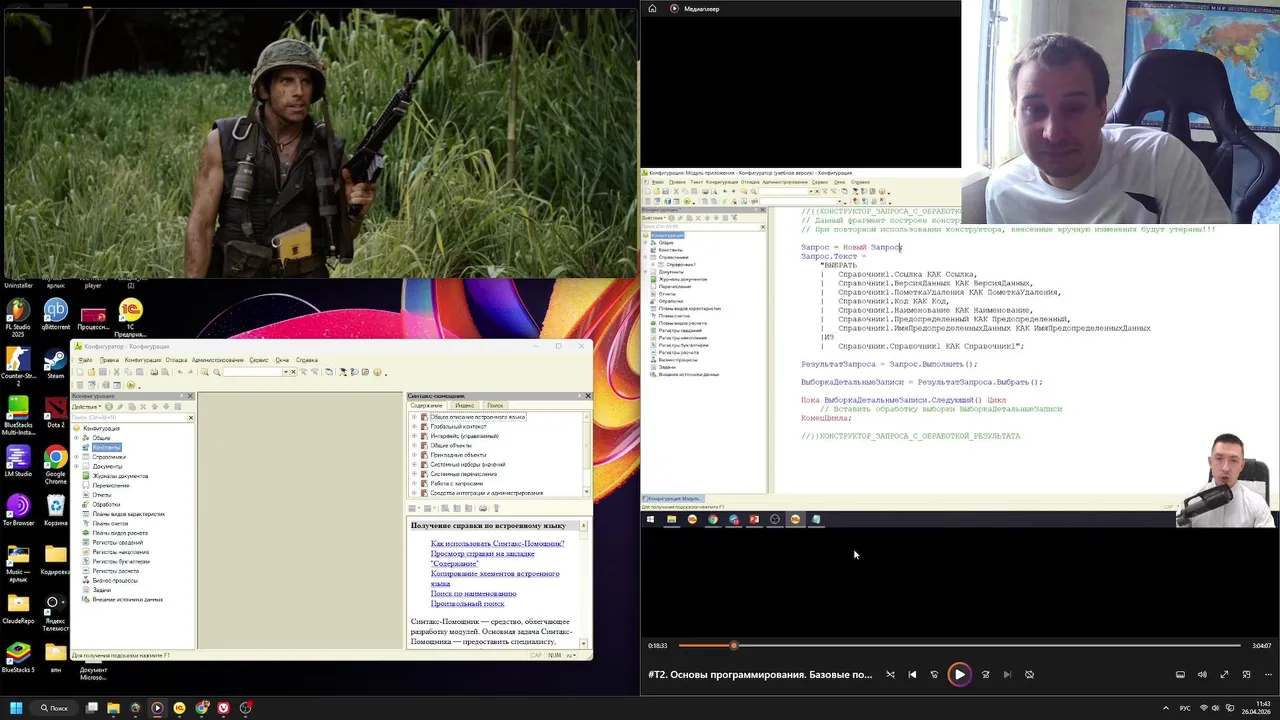Switch to Индекс tab in Синтакс-помощник
The height and width of the screenshot is (720, 1280).
(464, 405)
